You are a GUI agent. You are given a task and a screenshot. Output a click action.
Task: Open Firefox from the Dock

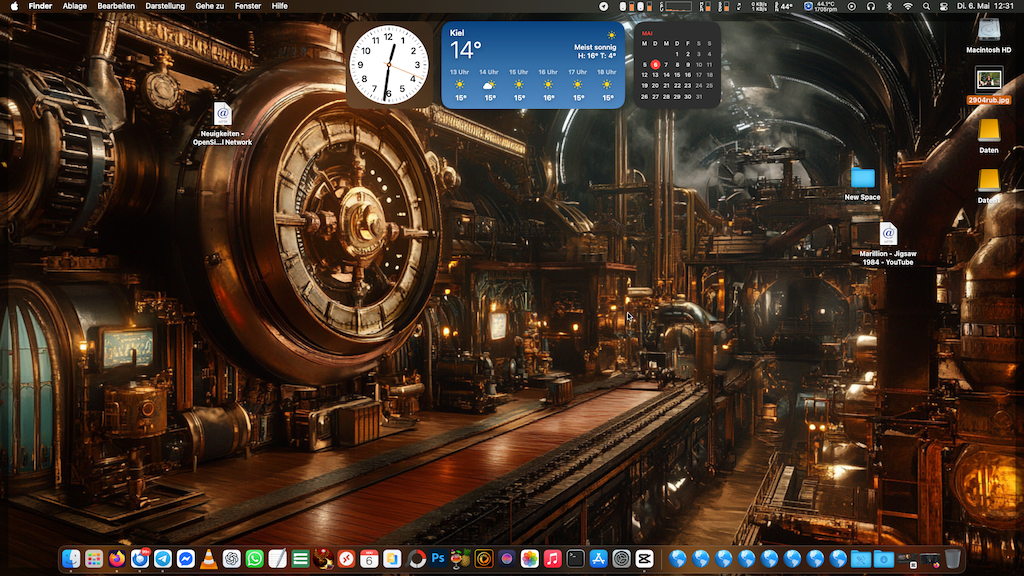117,559
